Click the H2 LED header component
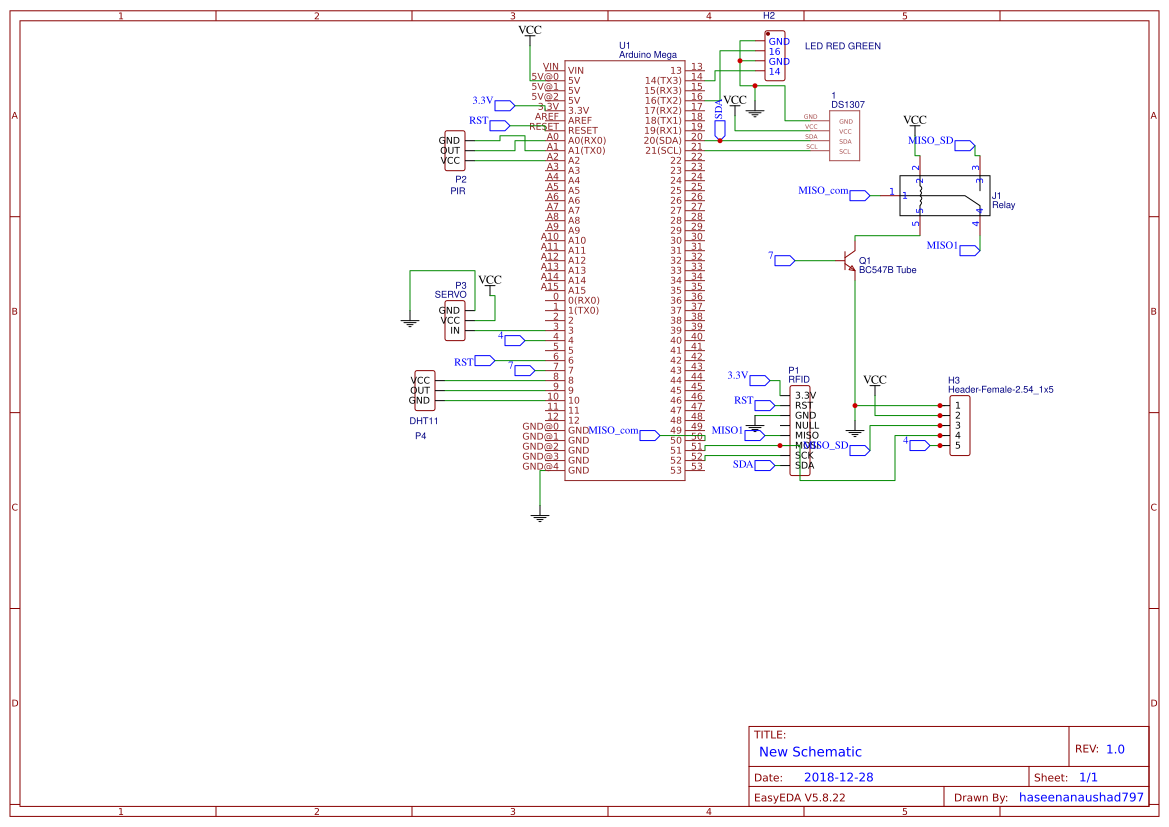This screenshot has width=1169, height=827. tap(775, 56)
